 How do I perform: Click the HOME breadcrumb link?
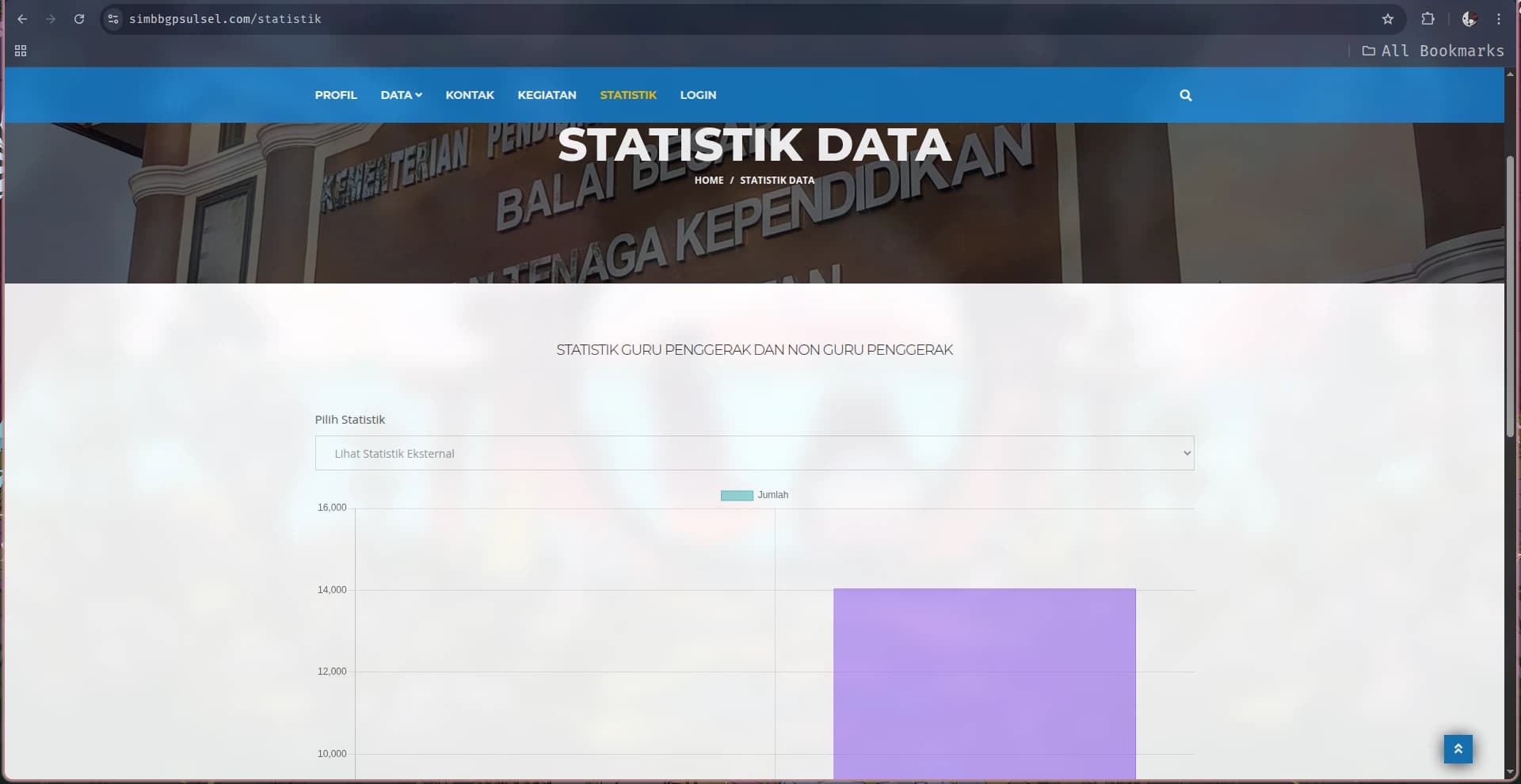click(709, 181)
